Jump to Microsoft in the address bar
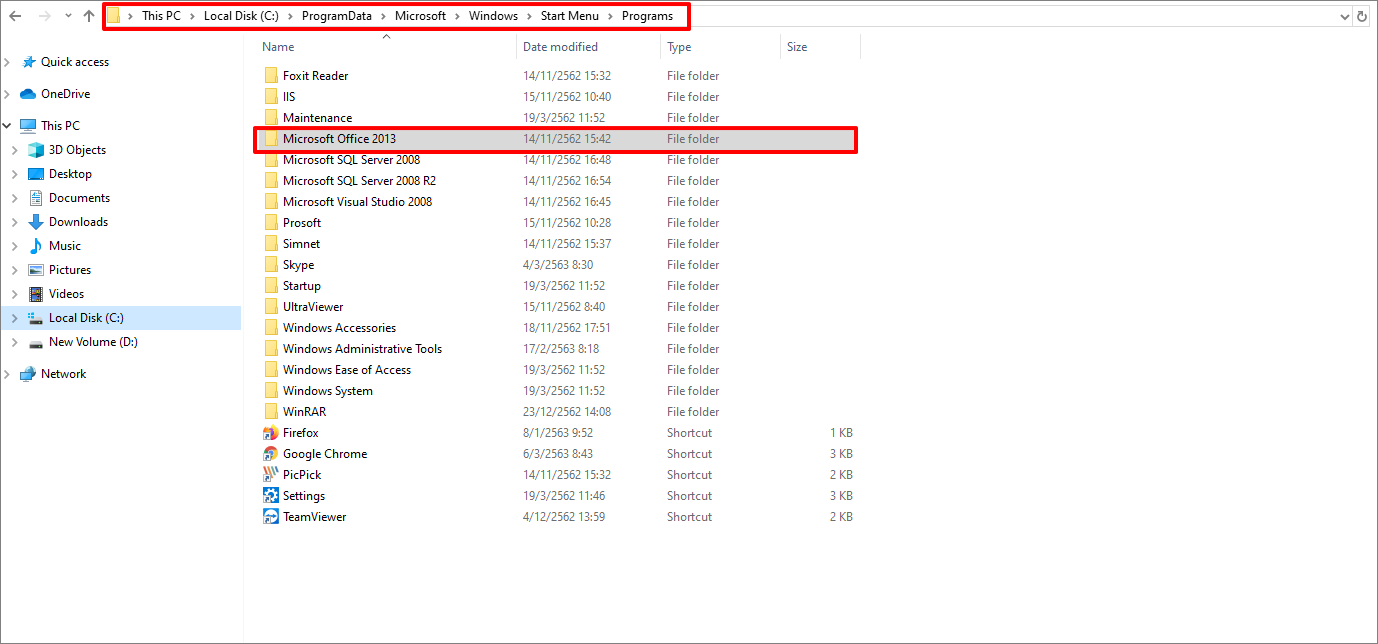 point(421,16)
